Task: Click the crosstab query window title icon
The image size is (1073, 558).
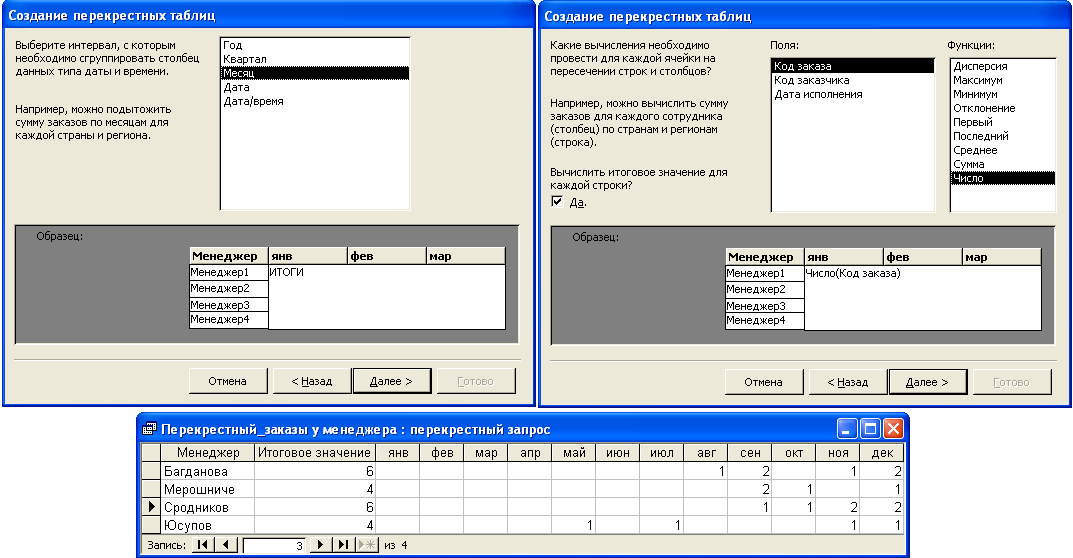Action: (x=149, y=429)
